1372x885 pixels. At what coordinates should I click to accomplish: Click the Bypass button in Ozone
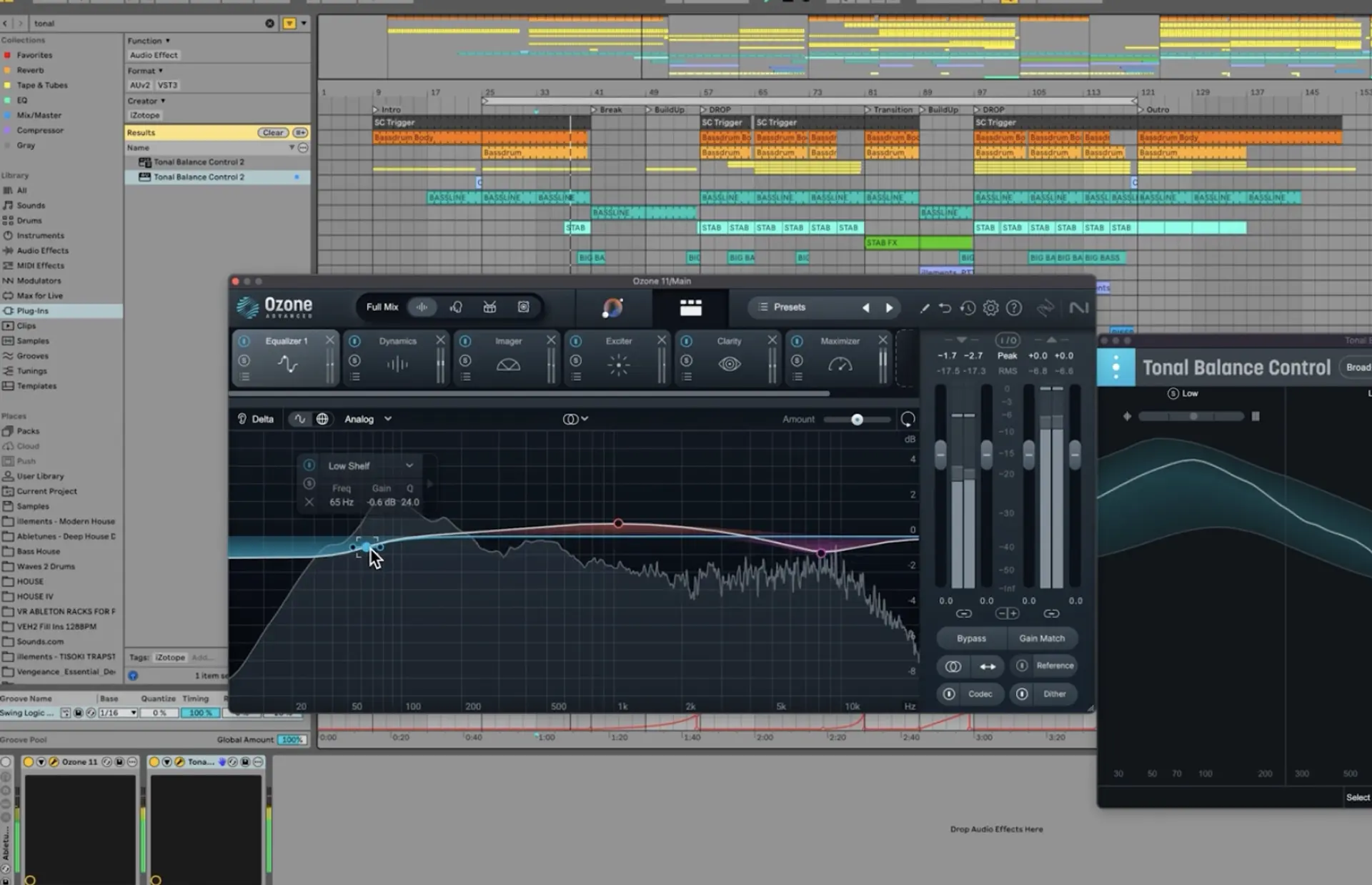(x=971, y=638)
